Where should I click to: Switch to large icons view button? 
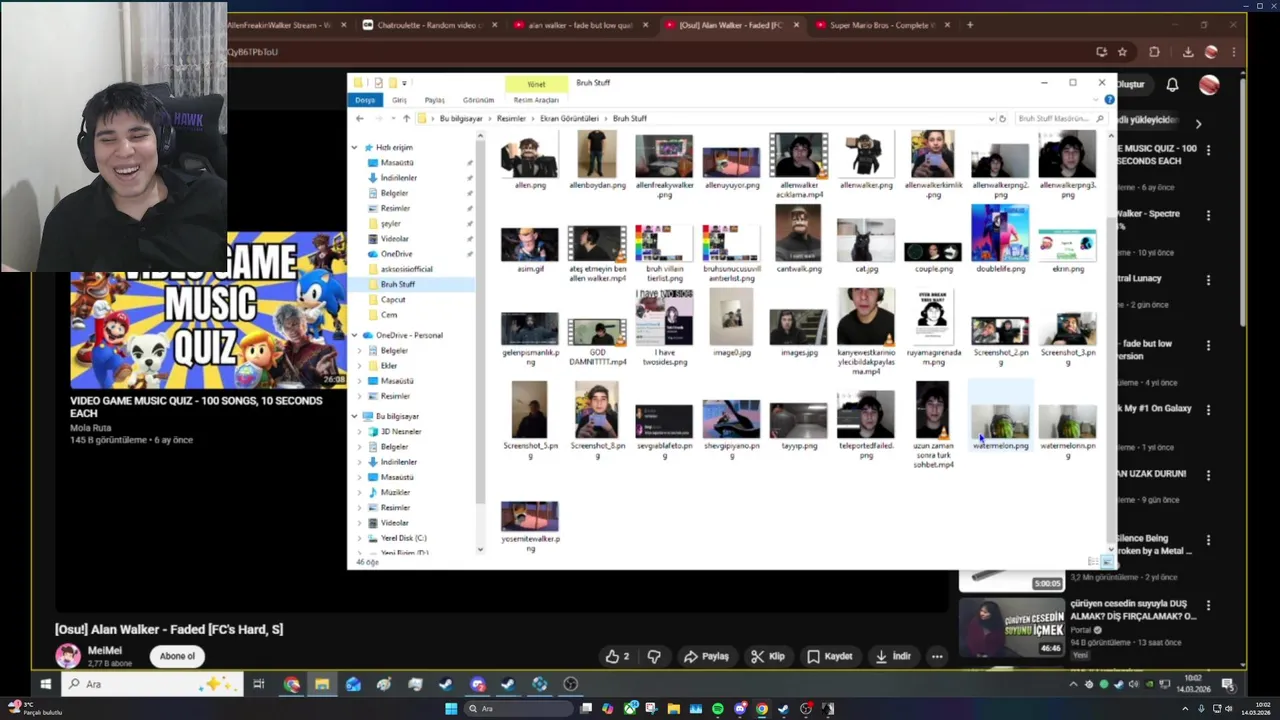coord(1108,562)
